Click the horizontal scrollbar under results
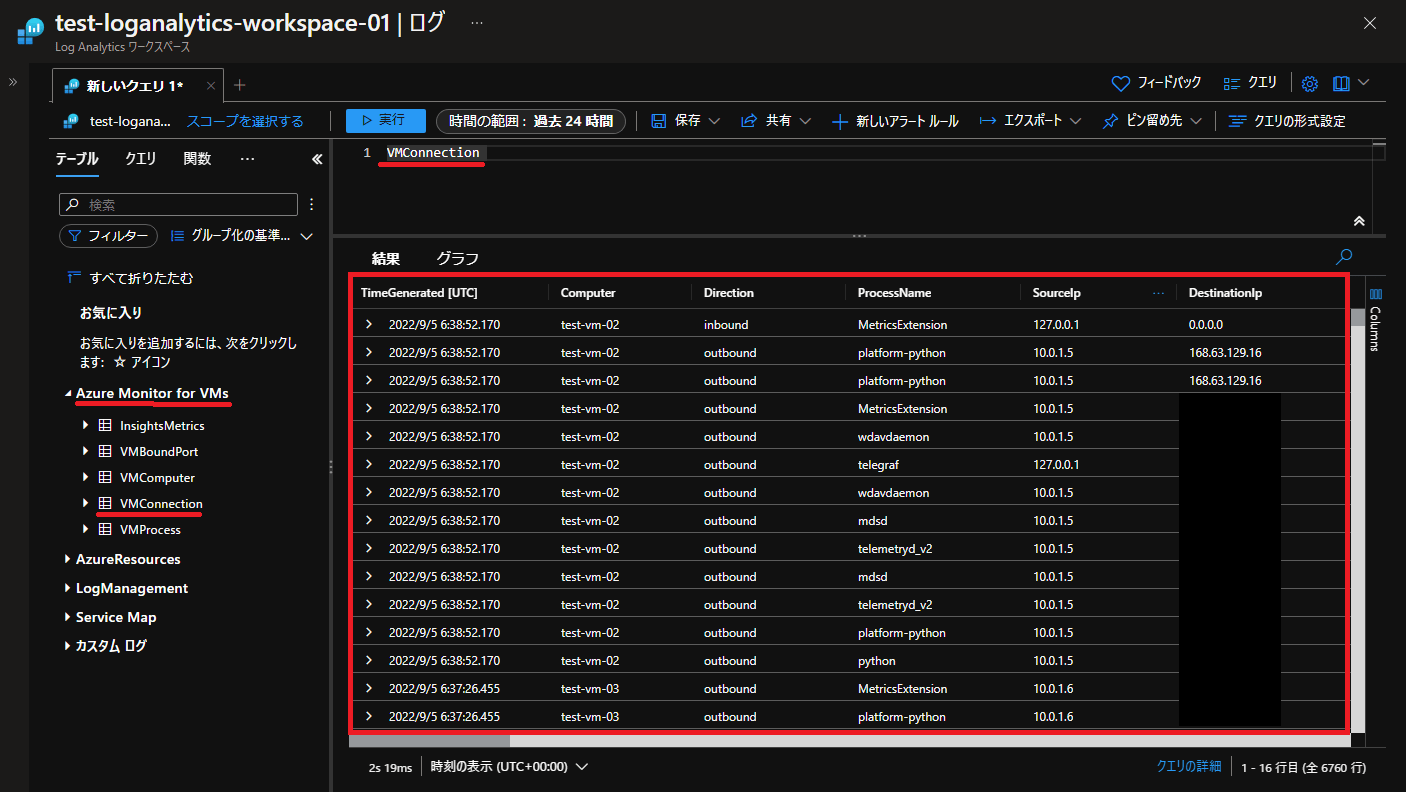This screenshot has width=1406, height=792. [x=430, y=741]
